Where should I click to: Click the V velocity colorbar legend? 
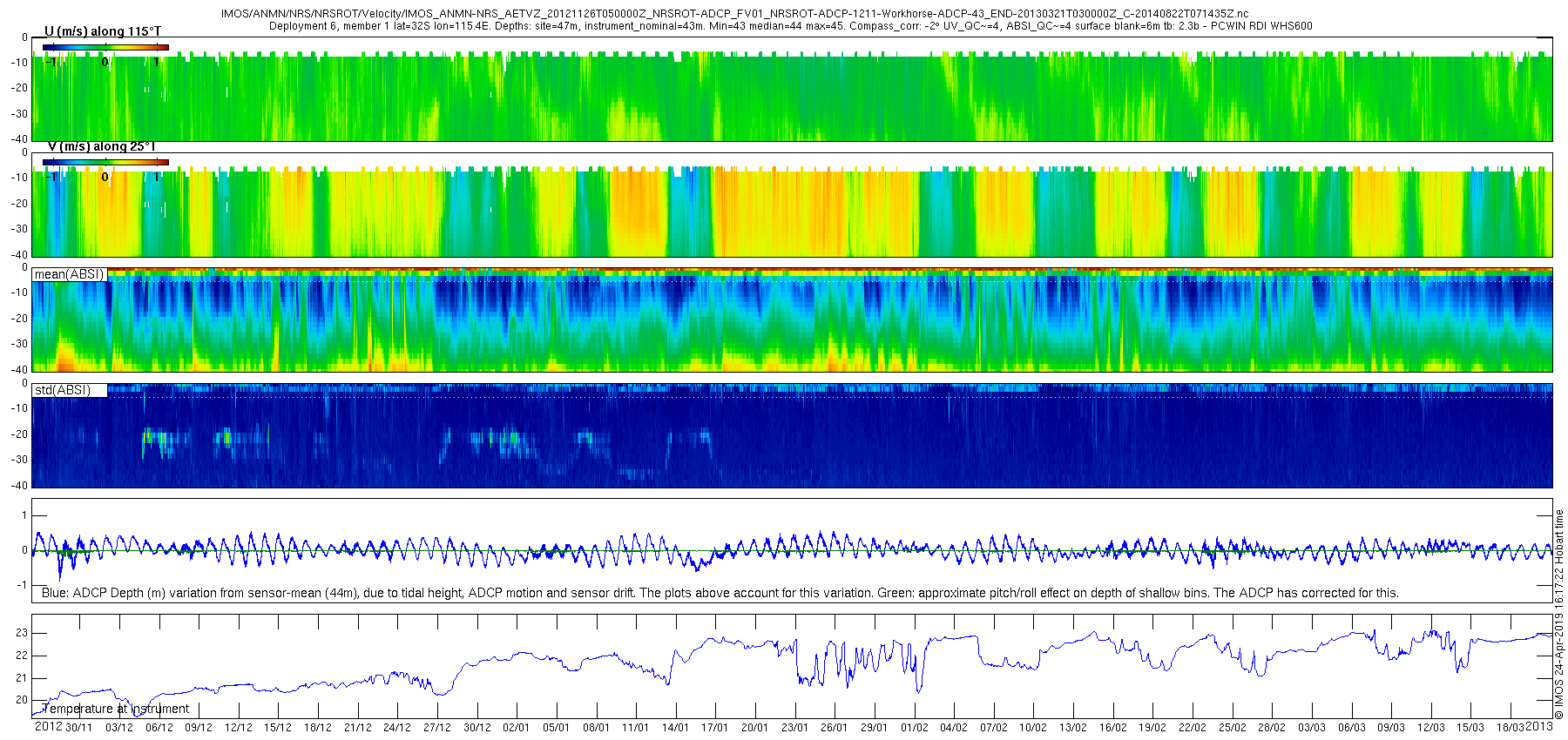(x=105, y=162)
